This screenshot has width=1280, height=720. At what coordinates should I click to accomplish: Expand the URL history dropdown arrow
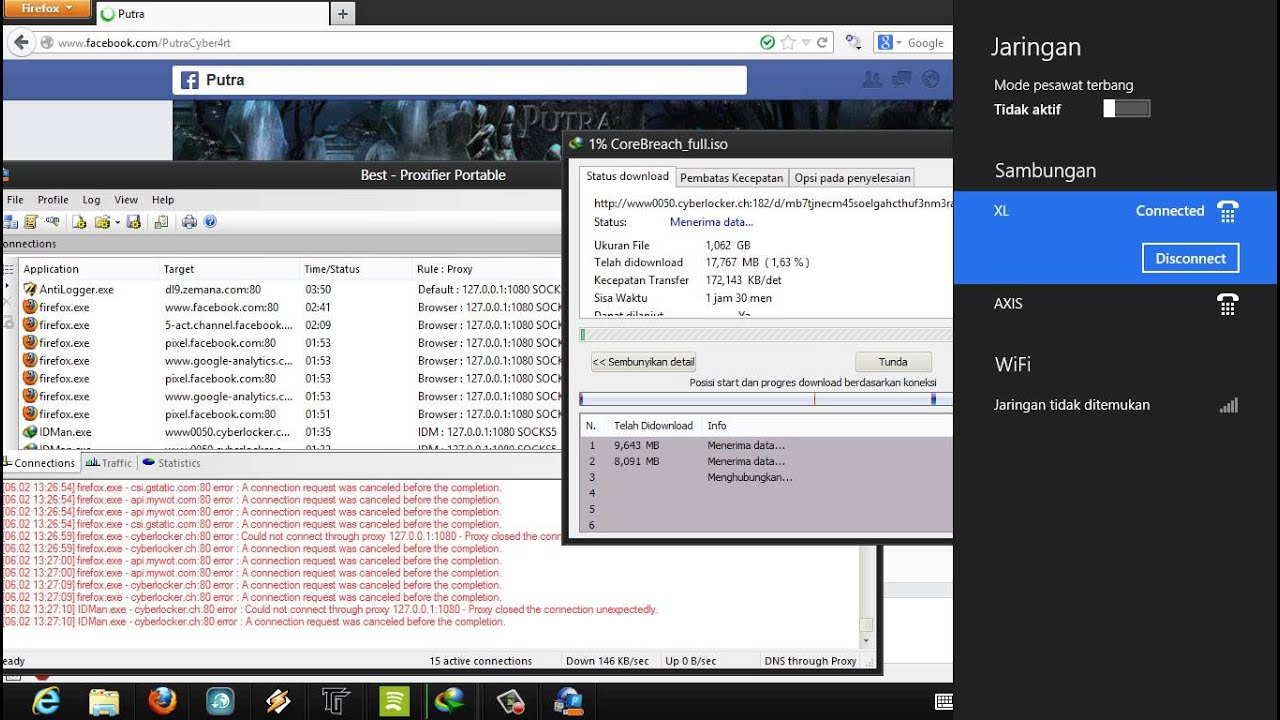806,43
